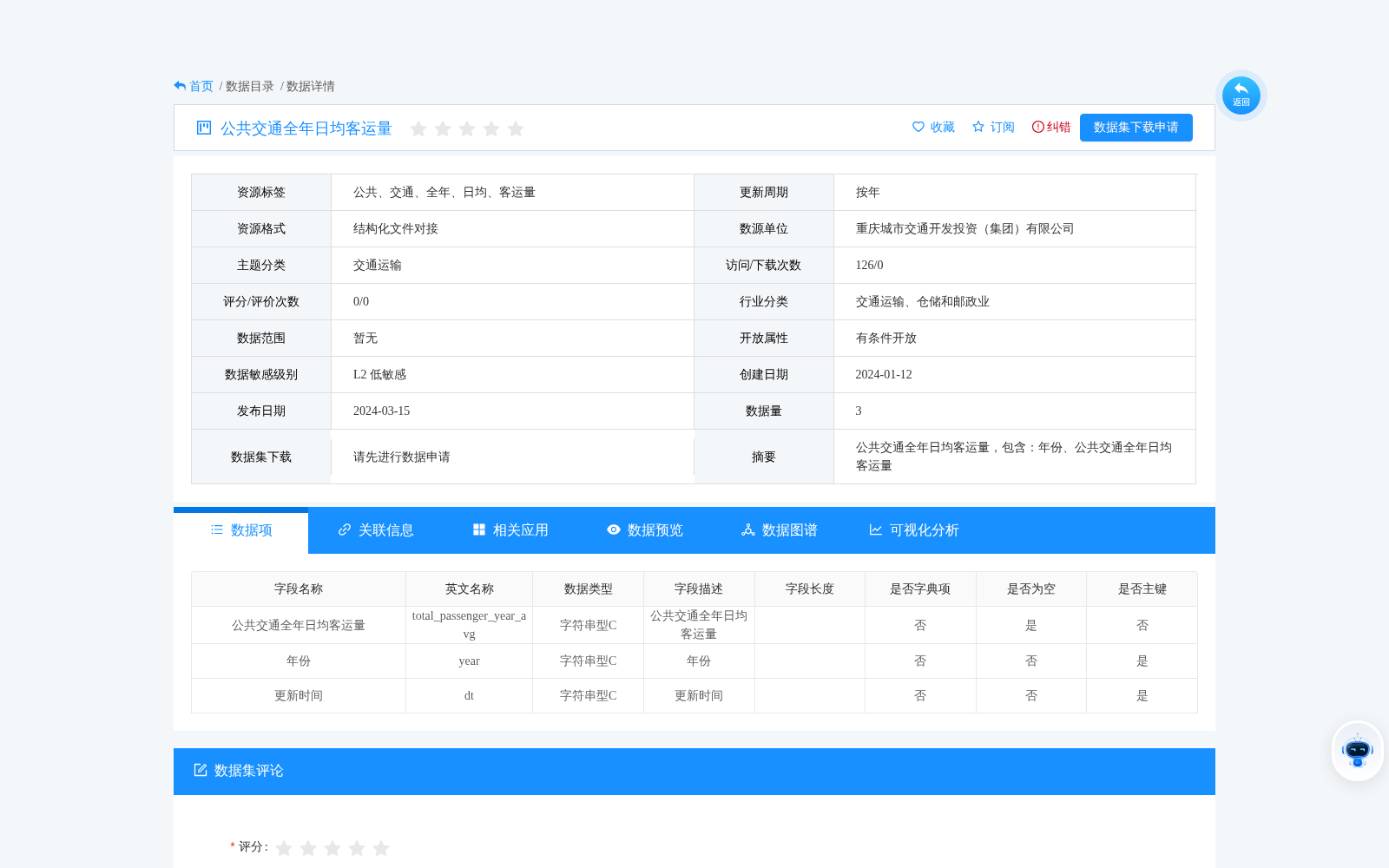The width and height of the screenshot is (1389, 868).
Task: Select first star in the title rating
Action: coord(418,128)
